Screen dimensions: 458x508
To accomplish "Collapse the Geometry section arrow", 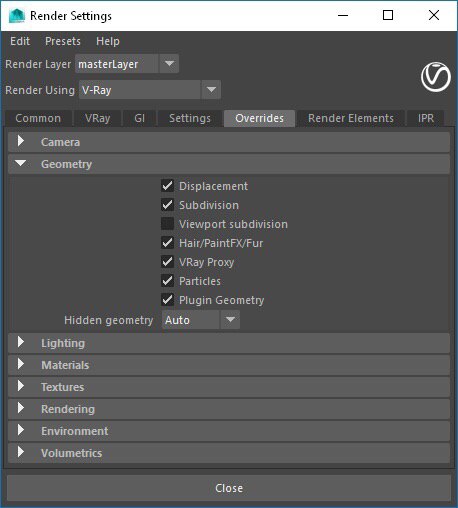I will [x=21, y=163].
